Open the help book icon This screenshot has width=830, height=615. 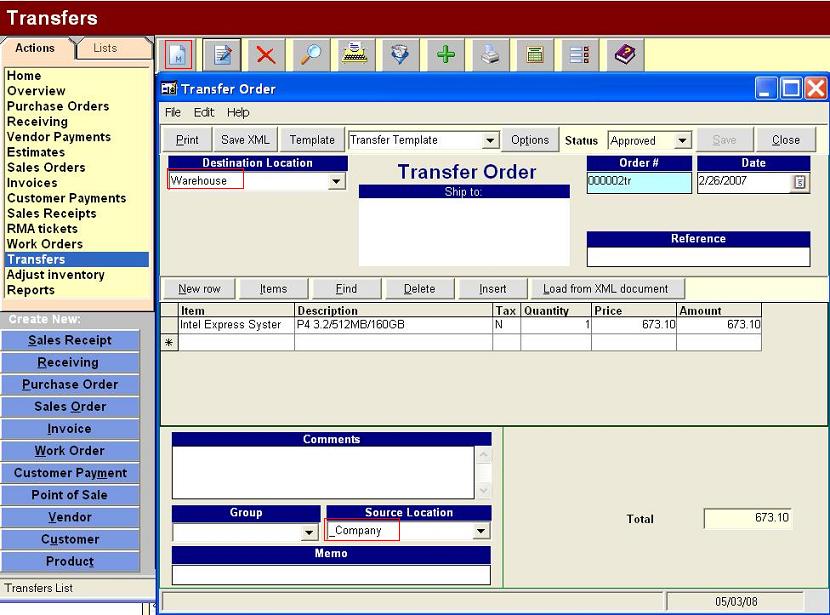point(625,55)
